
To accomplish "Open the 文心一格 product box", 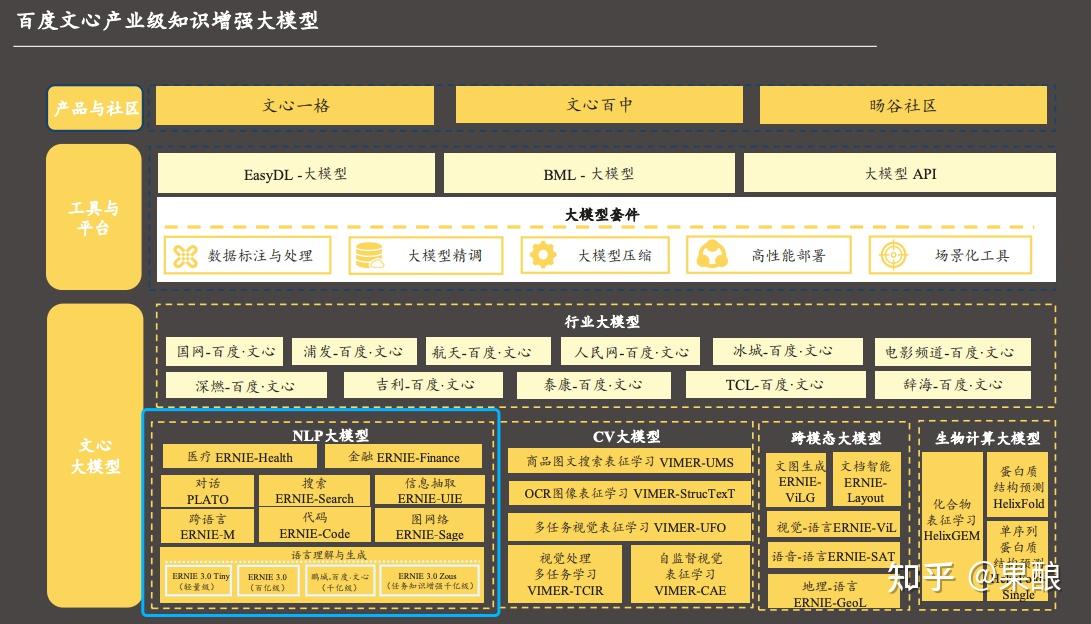I will pos(295,106).
